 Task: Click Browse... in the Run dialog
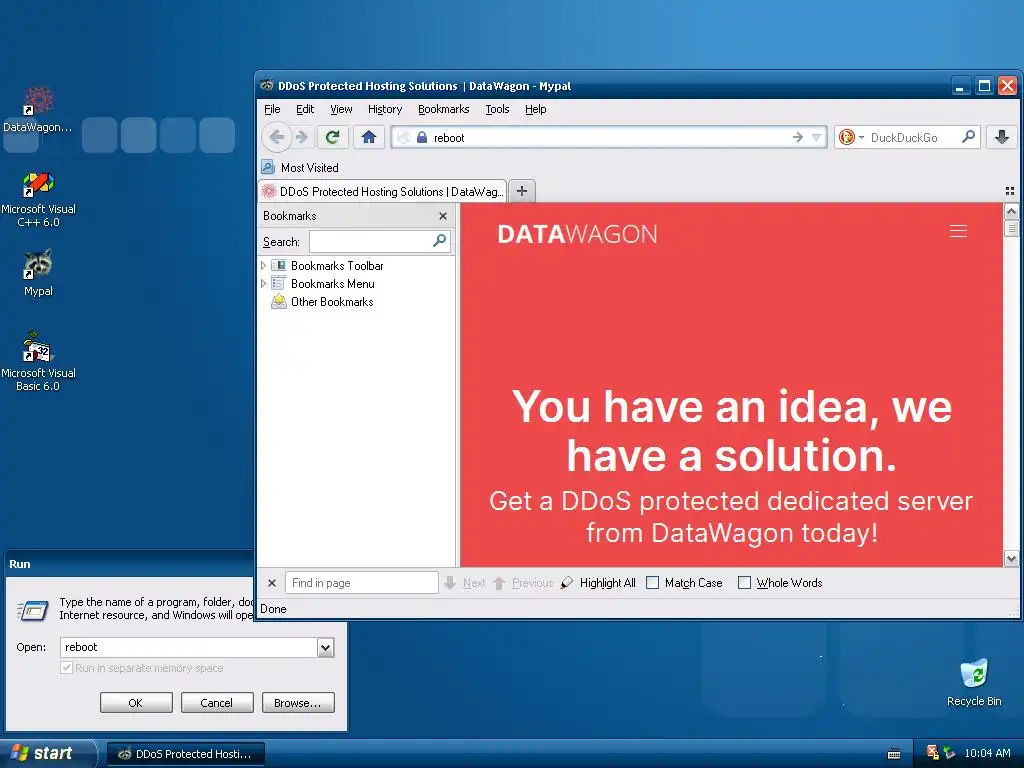point(298,703)
